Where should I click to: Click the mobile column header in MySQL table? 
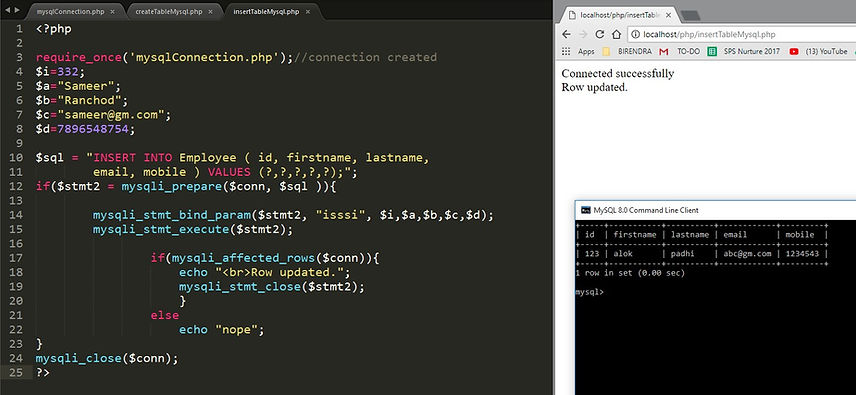click(799, 235)
